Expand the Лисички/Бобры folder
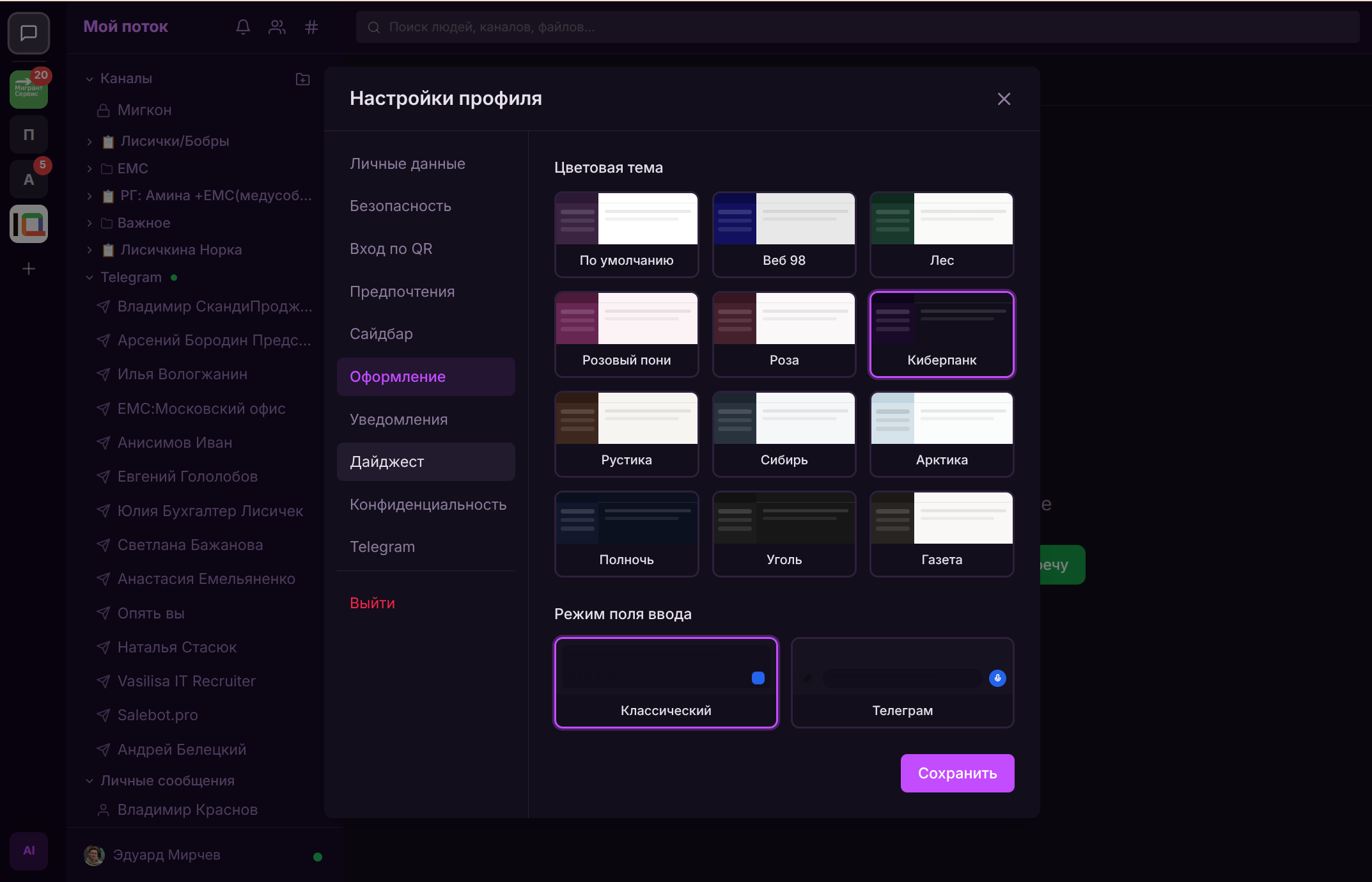 click(x=90, y=141)
